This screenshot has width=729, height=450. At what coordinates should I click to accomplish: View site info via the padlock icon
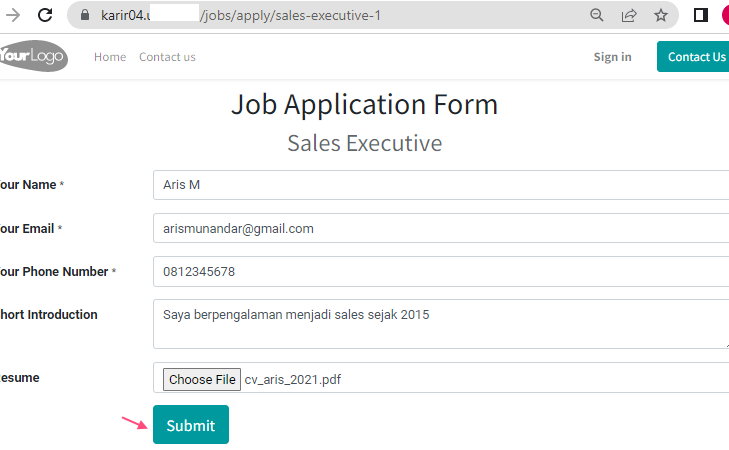[85, 15]
